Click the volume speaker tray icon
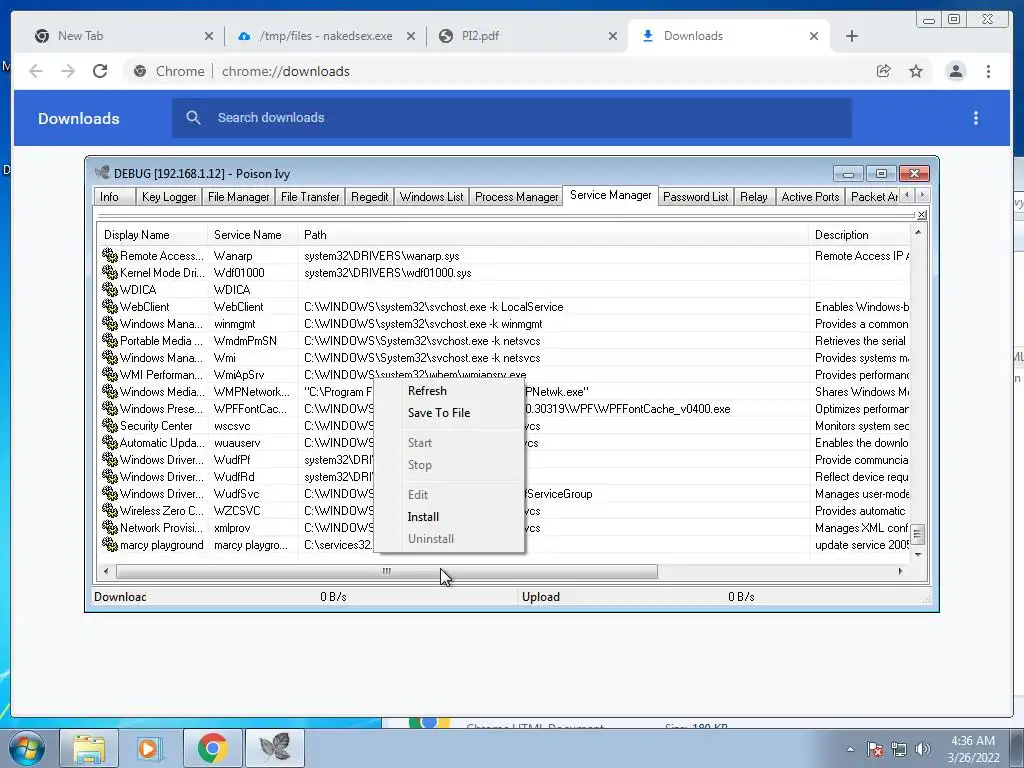 pyautogui.click(x=923, y=749)
